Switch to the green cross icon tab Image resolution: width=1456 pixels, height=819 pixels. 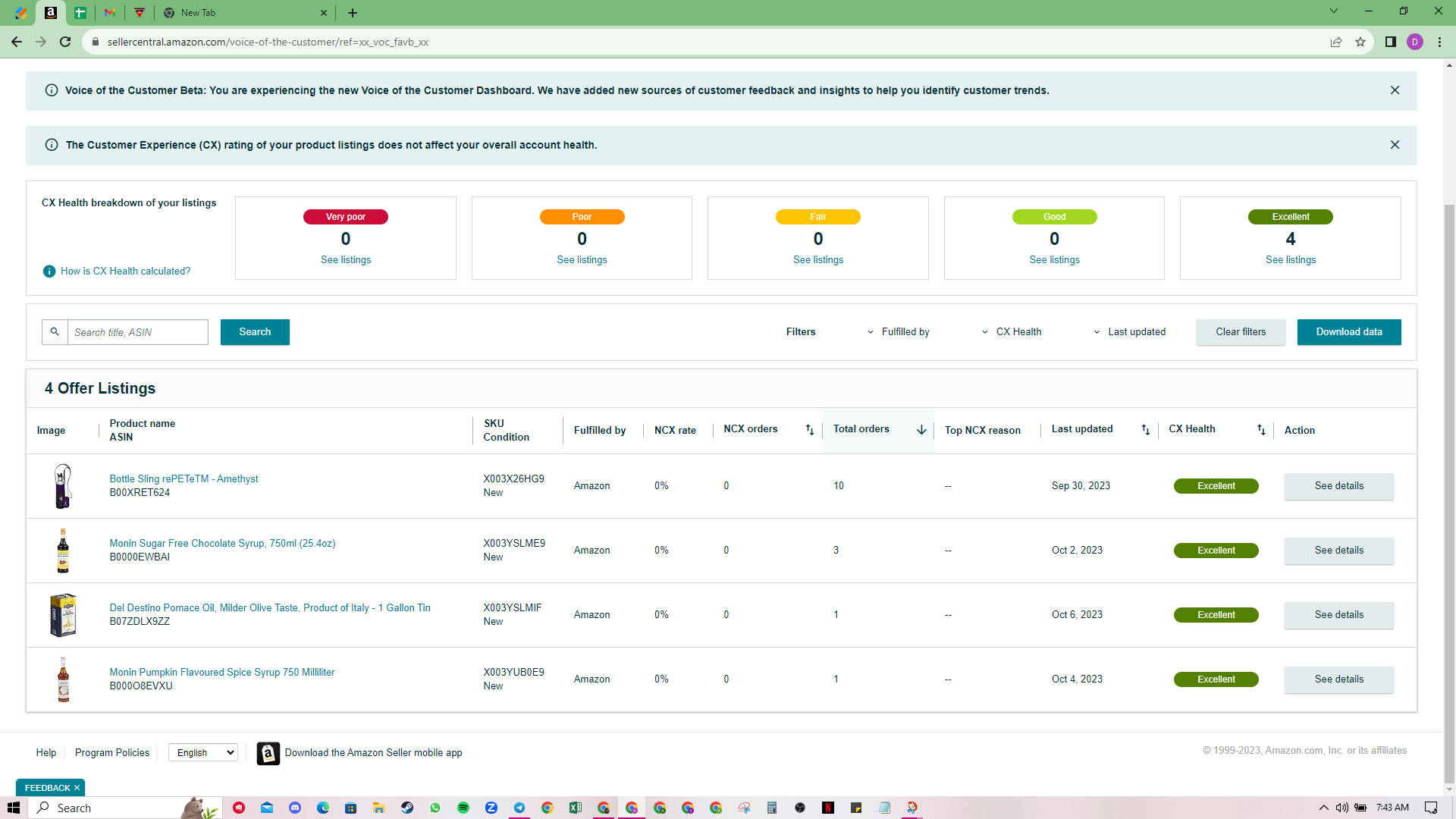[x=80, y=13]
